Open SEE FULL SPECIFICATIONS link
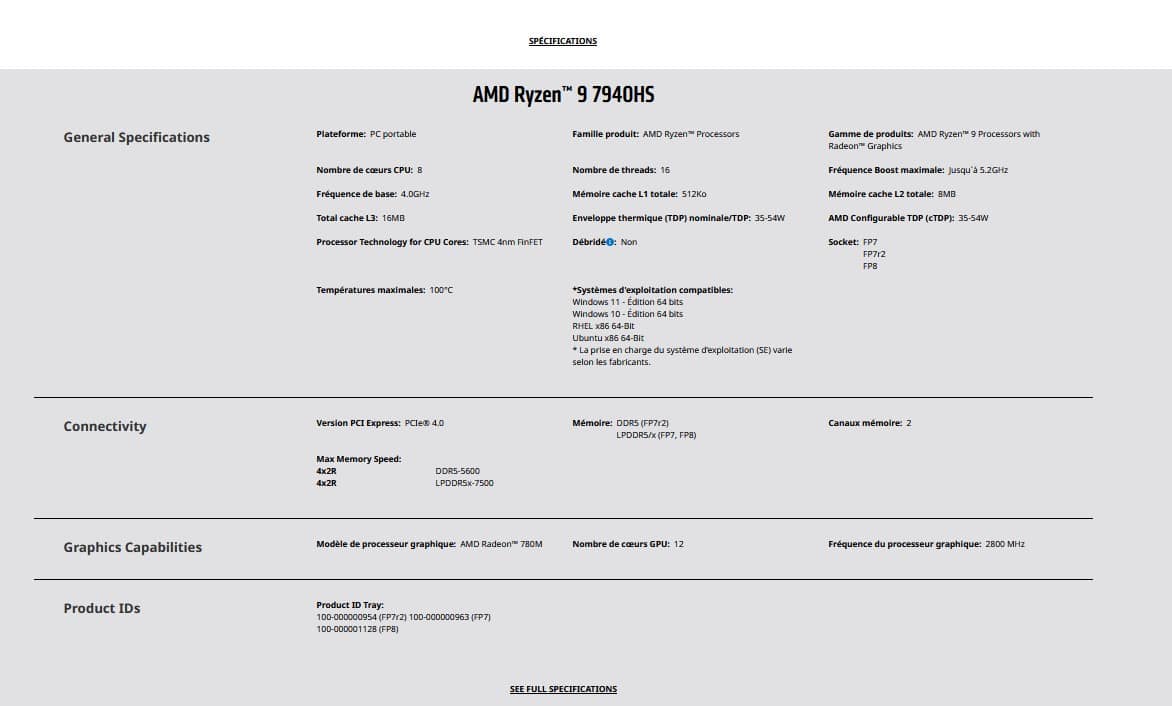Image resolution: width=1172 pixels, height=706 pixels. [564, 689]
